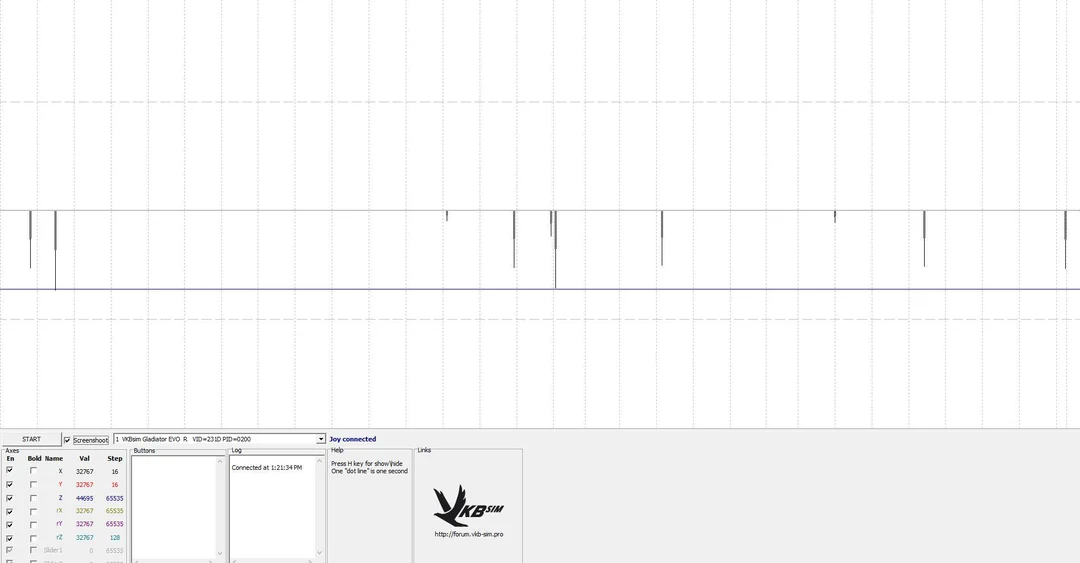Toggle the Screenshoot checkbox
1080x563 pixels.
tap(67, 440)
